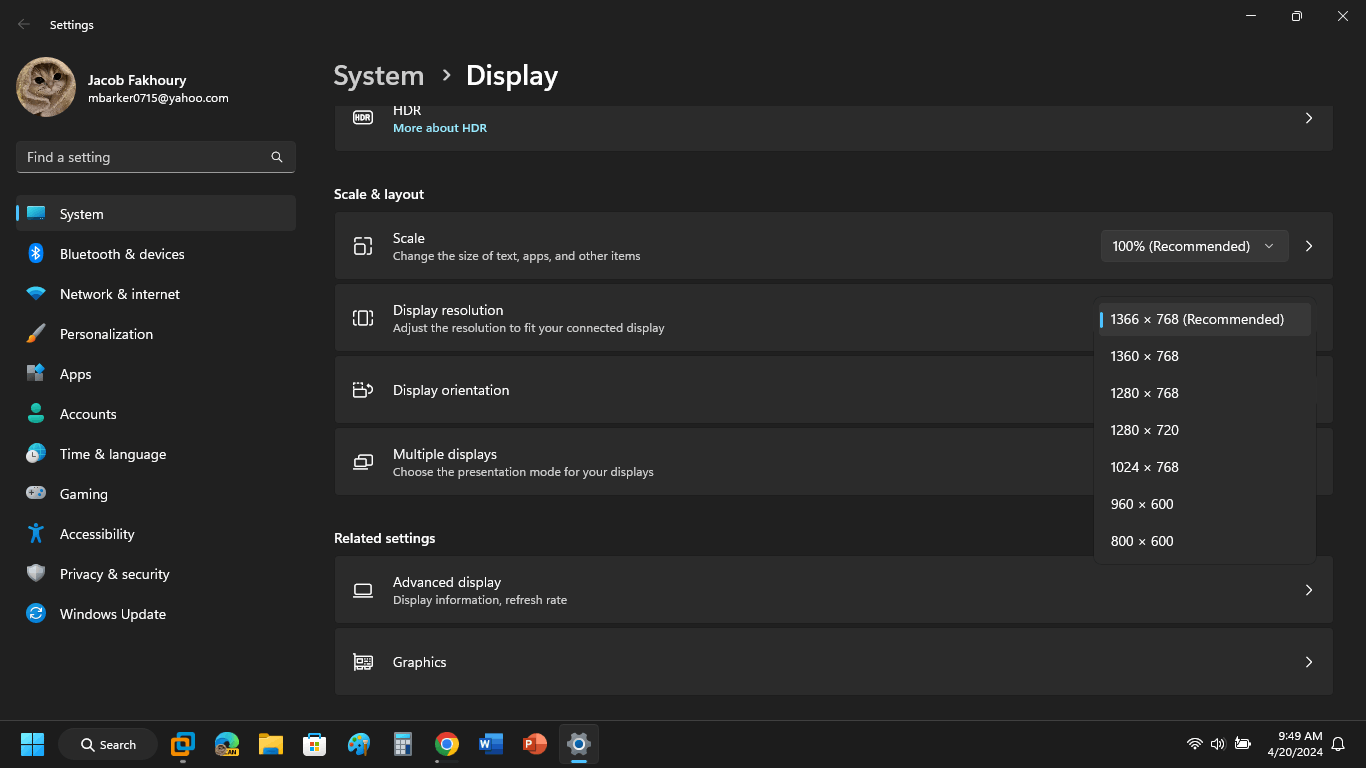
Task: Launch Google Chrome from taskbar
Action: (x=447, y=744)
